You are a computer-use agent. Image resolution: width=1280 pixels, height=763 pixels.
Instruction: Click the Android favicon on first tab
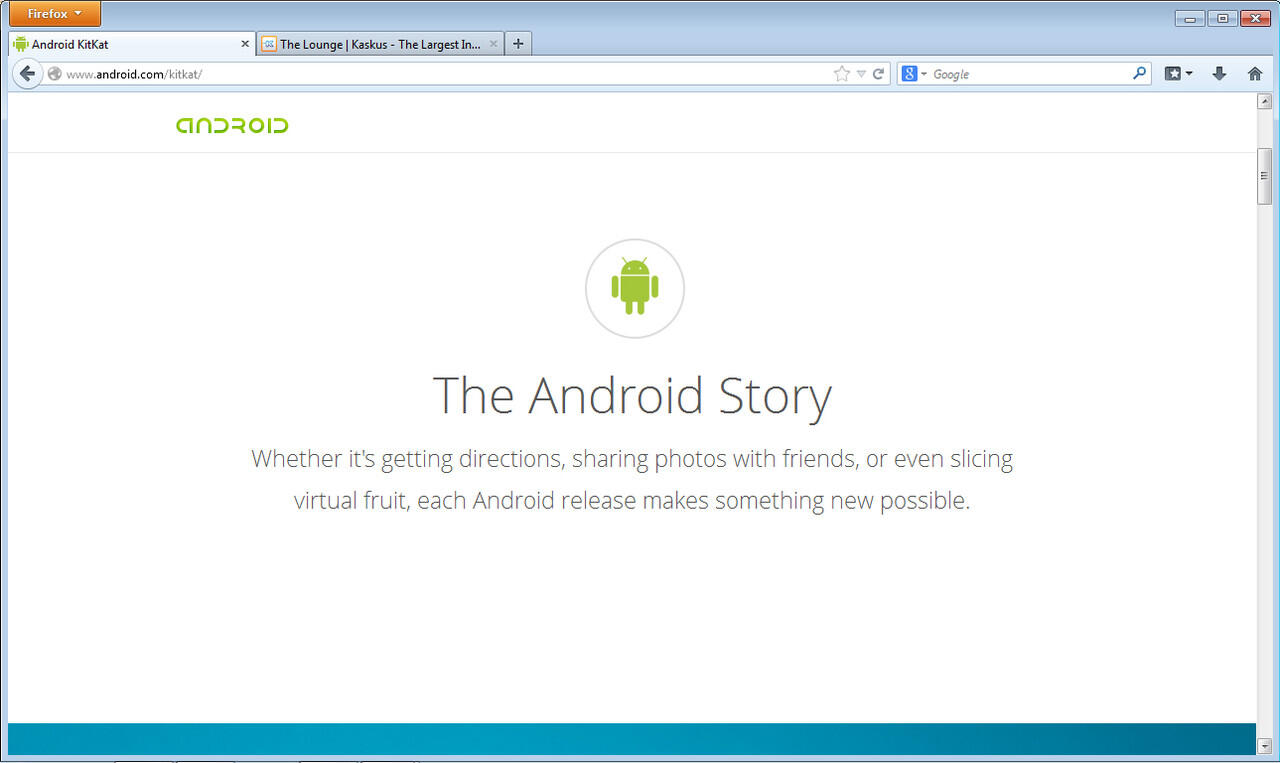20,44
